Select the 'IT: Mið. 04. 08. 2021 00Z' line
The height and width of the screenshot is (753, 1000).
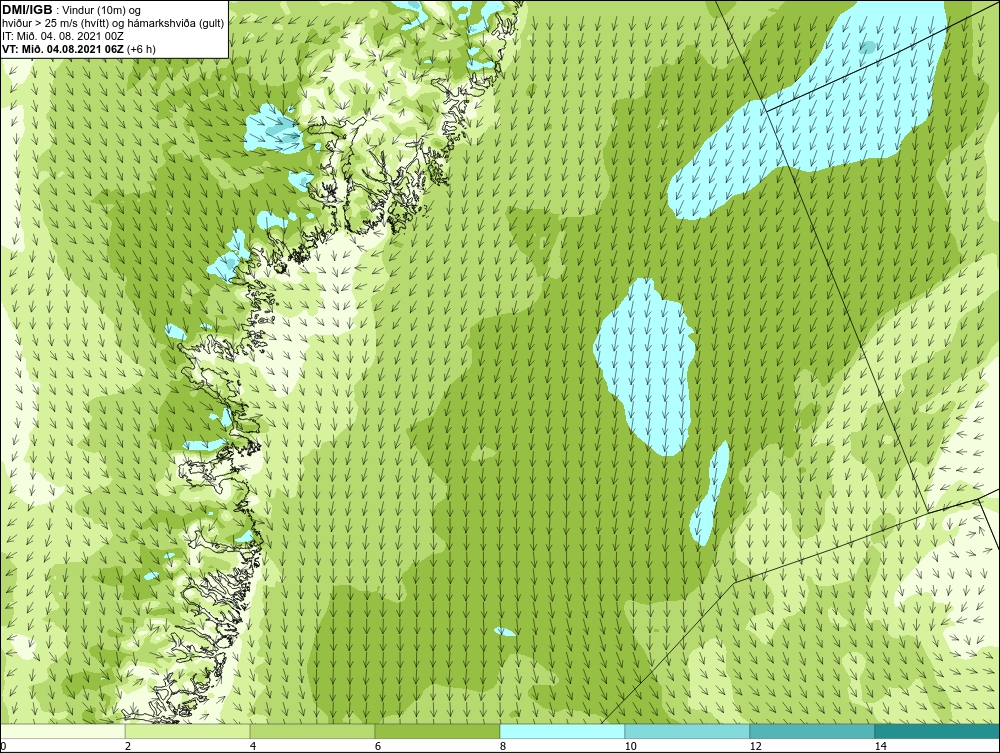click(63, 36)
